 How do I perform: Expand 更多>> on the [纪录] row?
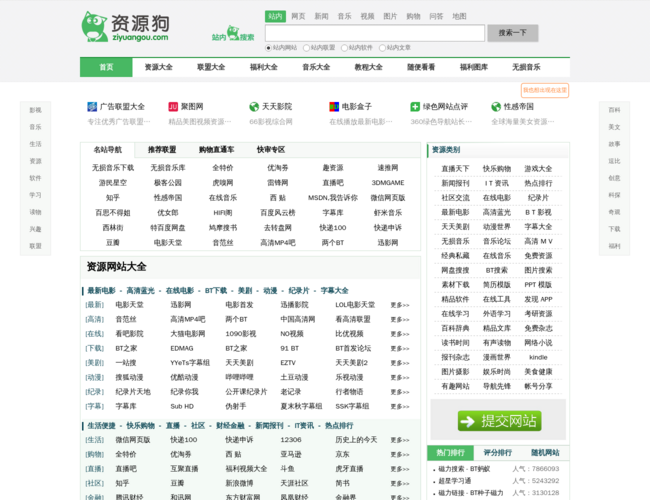pyautogui.click(x=400, y=392)
